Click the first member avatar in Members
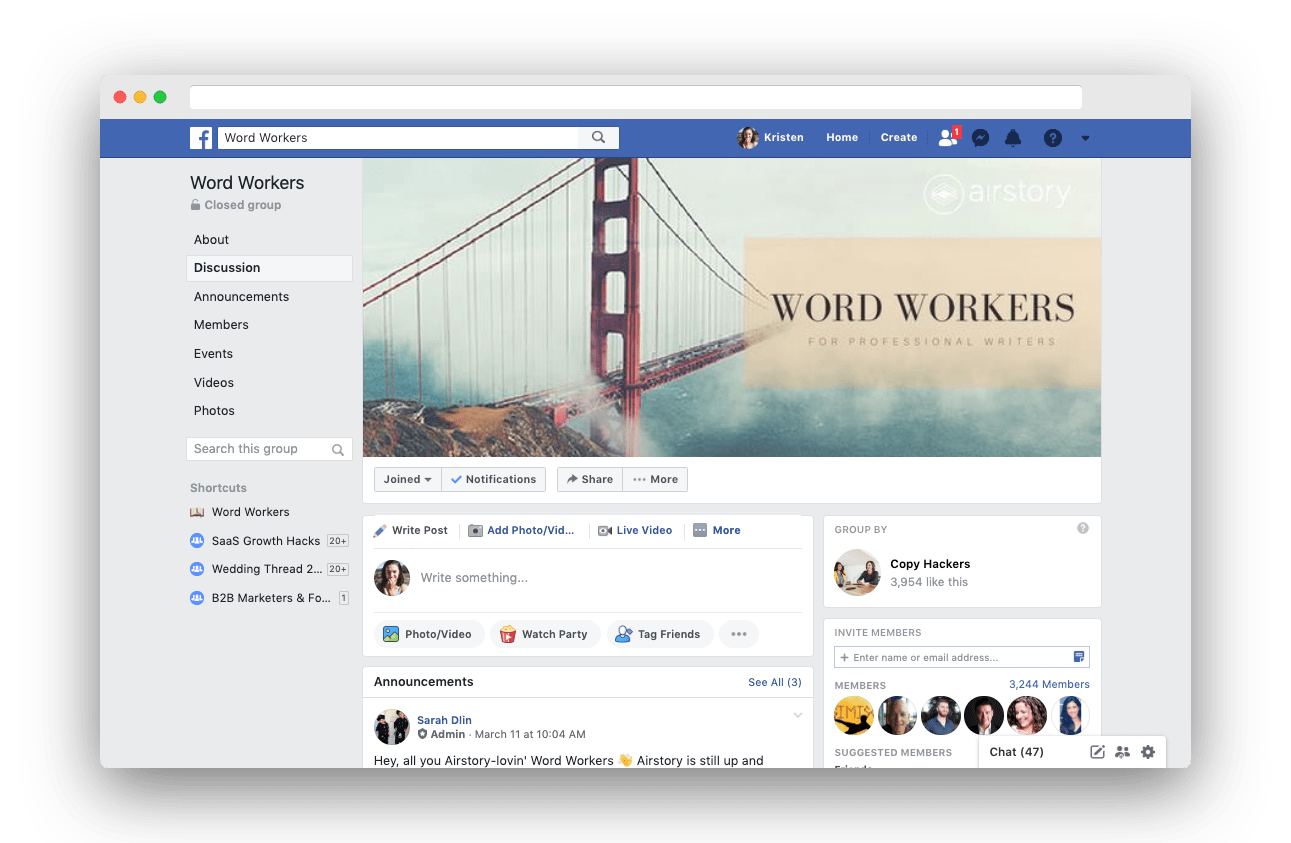 (854, 716)
